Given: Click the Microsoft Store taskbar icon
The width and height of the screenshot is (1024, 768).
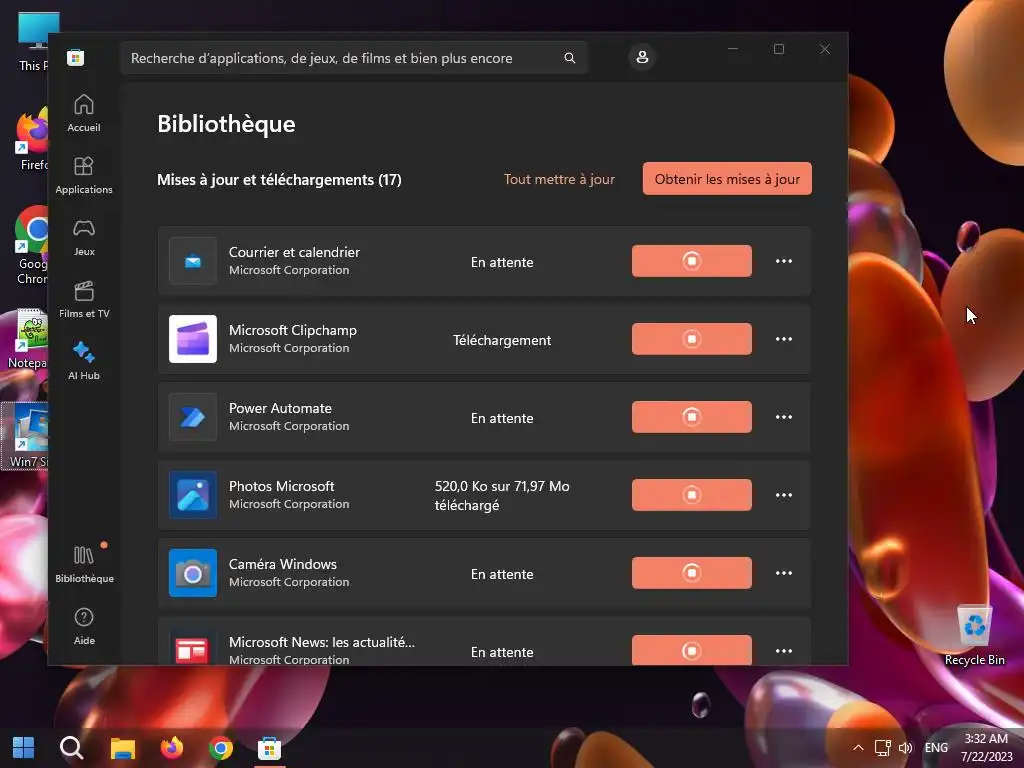Looking at the screenshot, I should click(269, 748).
